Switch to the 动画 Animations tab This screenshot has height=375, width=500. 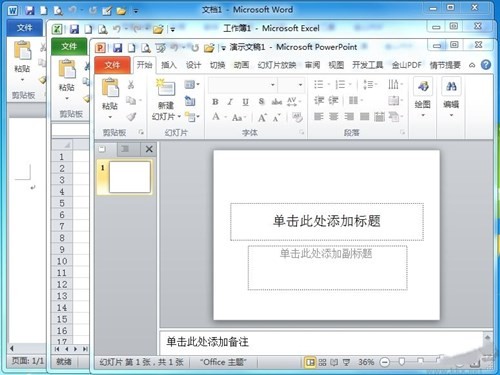[x=241, y=65]
